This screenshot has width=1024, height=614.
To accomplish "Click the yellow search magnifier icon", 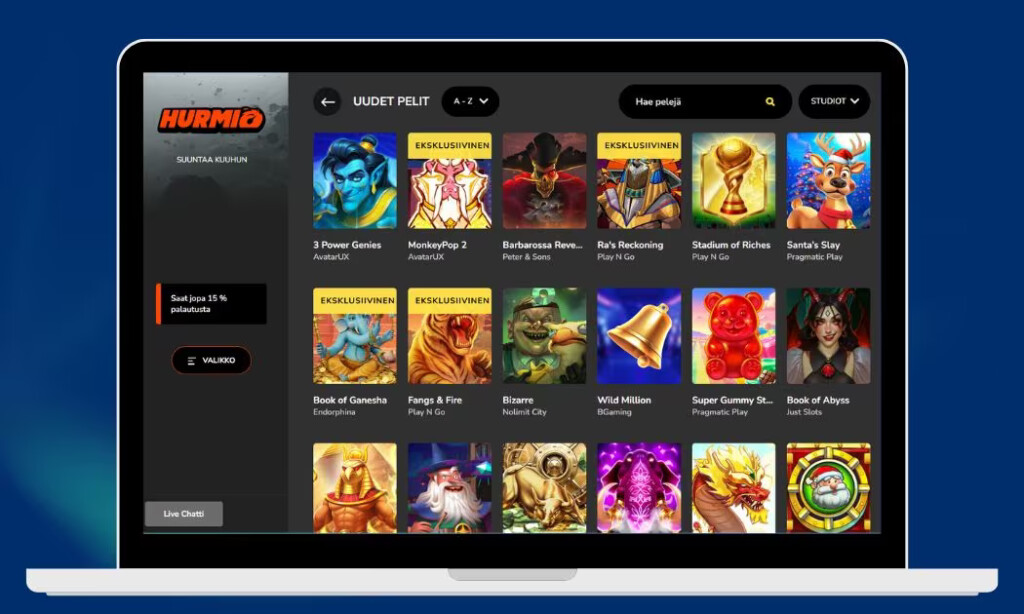I will 770,102.
